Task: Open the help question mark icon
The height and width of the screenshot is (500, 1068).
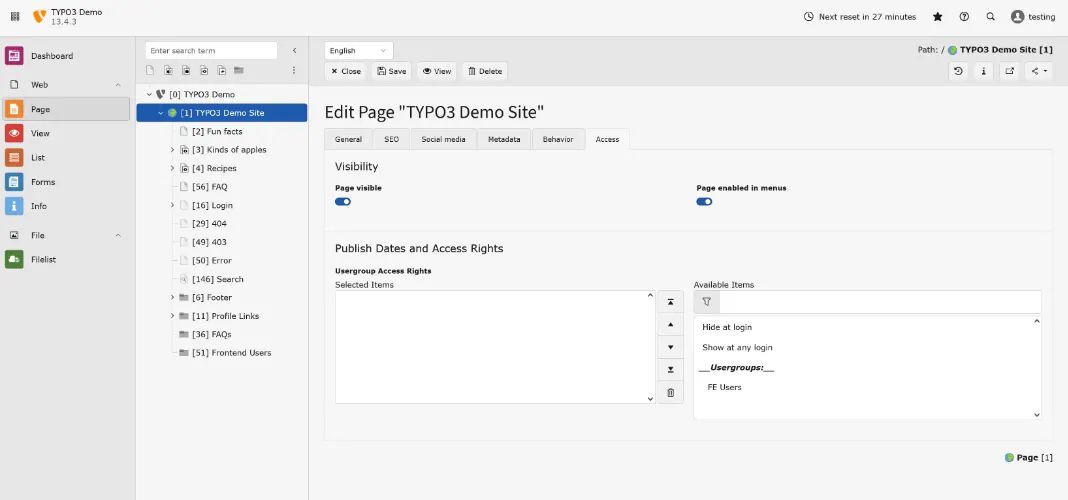Action: coord(964,16)
